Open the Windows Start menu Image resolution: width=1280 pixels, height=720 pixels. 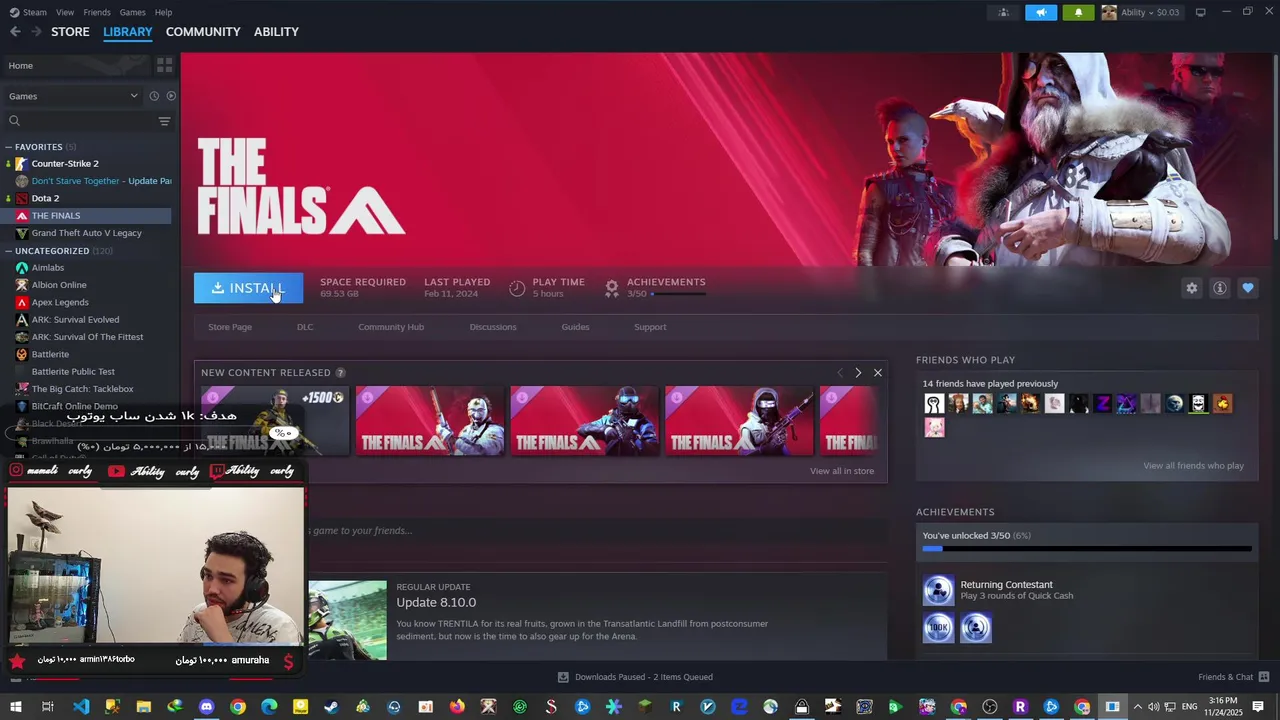point(16,707)
